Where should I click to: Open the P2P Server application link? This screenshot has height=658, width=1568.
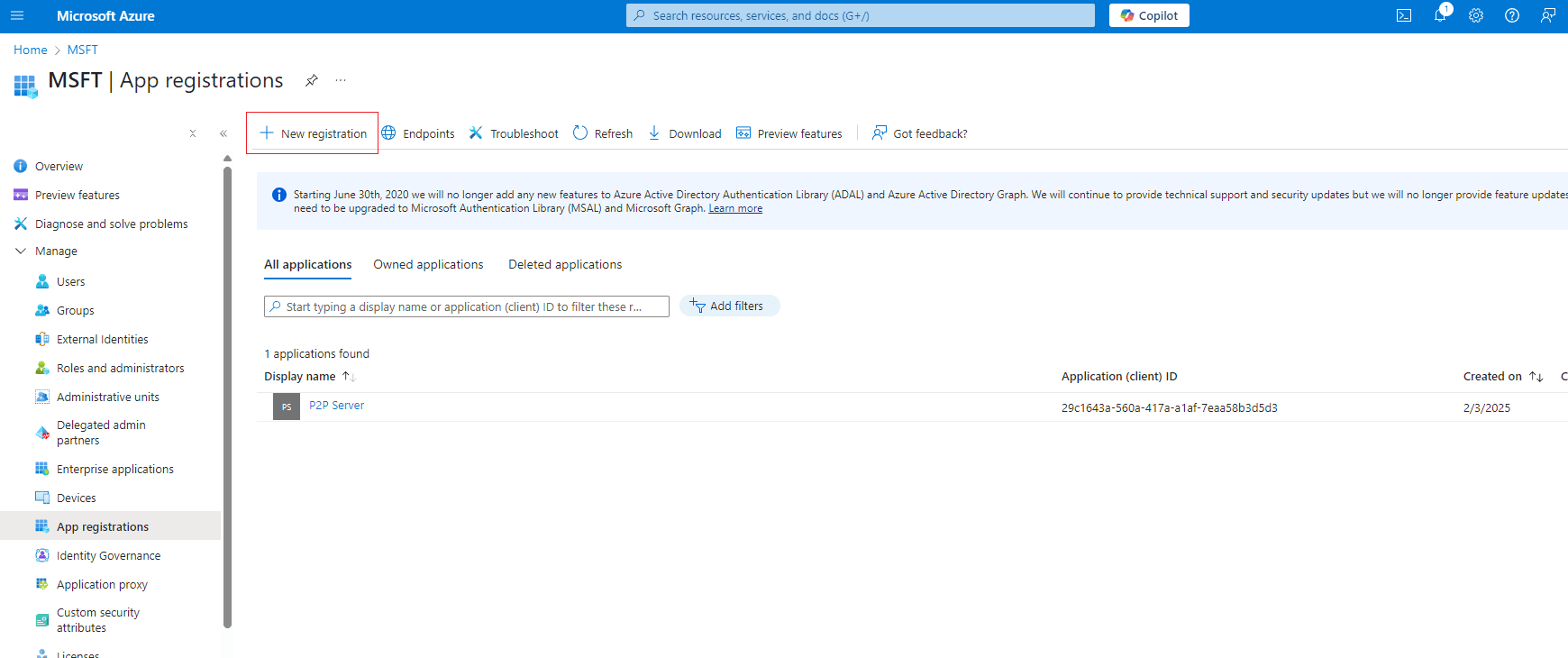pyautogui.click(x=336, y=406)
